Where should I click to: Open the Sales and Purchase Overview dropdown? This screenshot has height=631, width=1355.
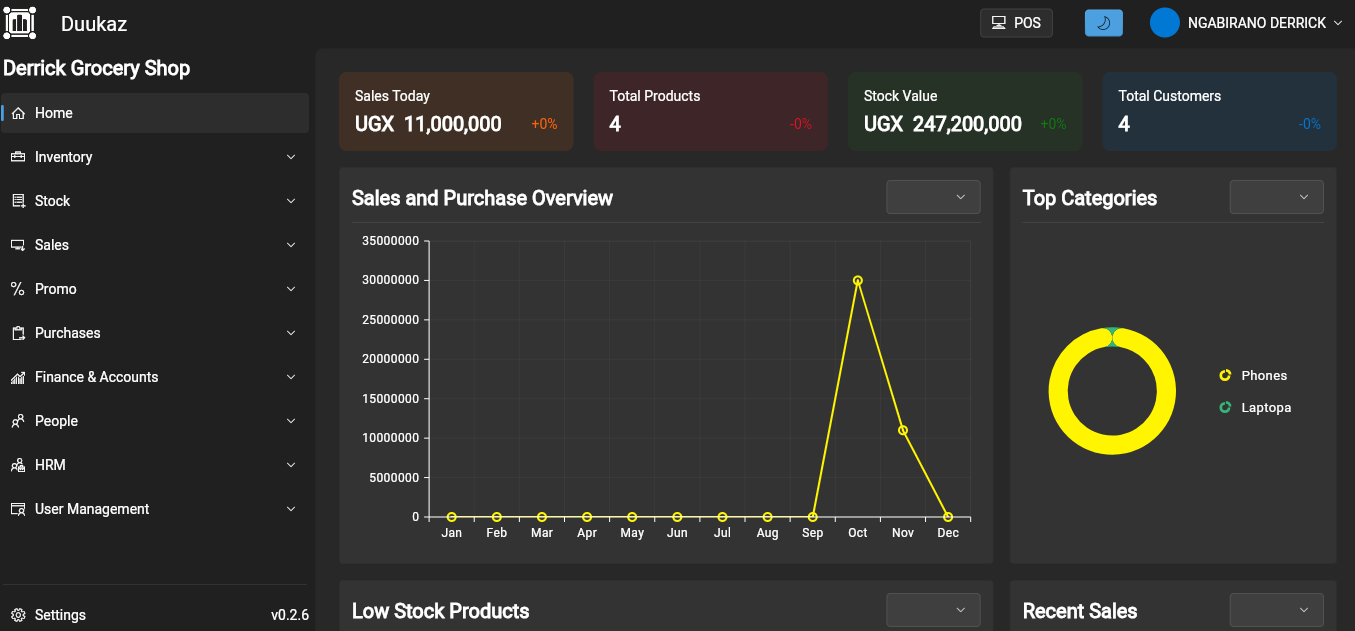pos(932,197)
